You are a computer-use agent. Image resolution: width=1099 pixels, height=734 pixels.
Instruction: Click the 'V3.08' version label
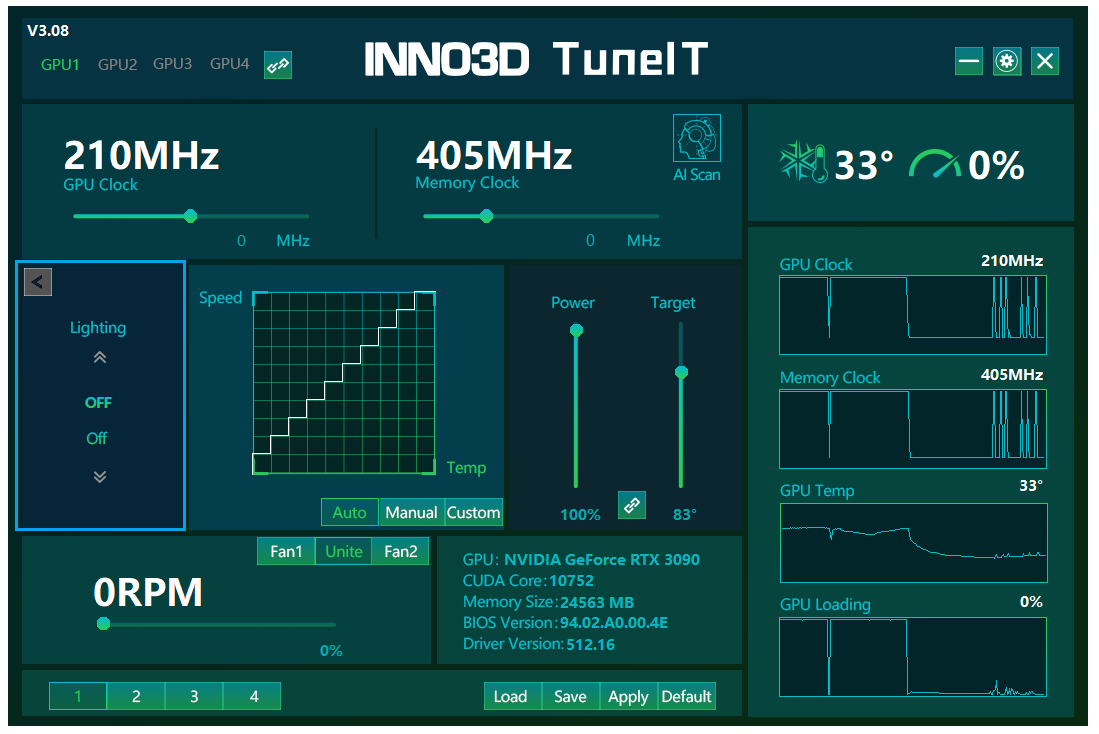[x=48, y=31]
